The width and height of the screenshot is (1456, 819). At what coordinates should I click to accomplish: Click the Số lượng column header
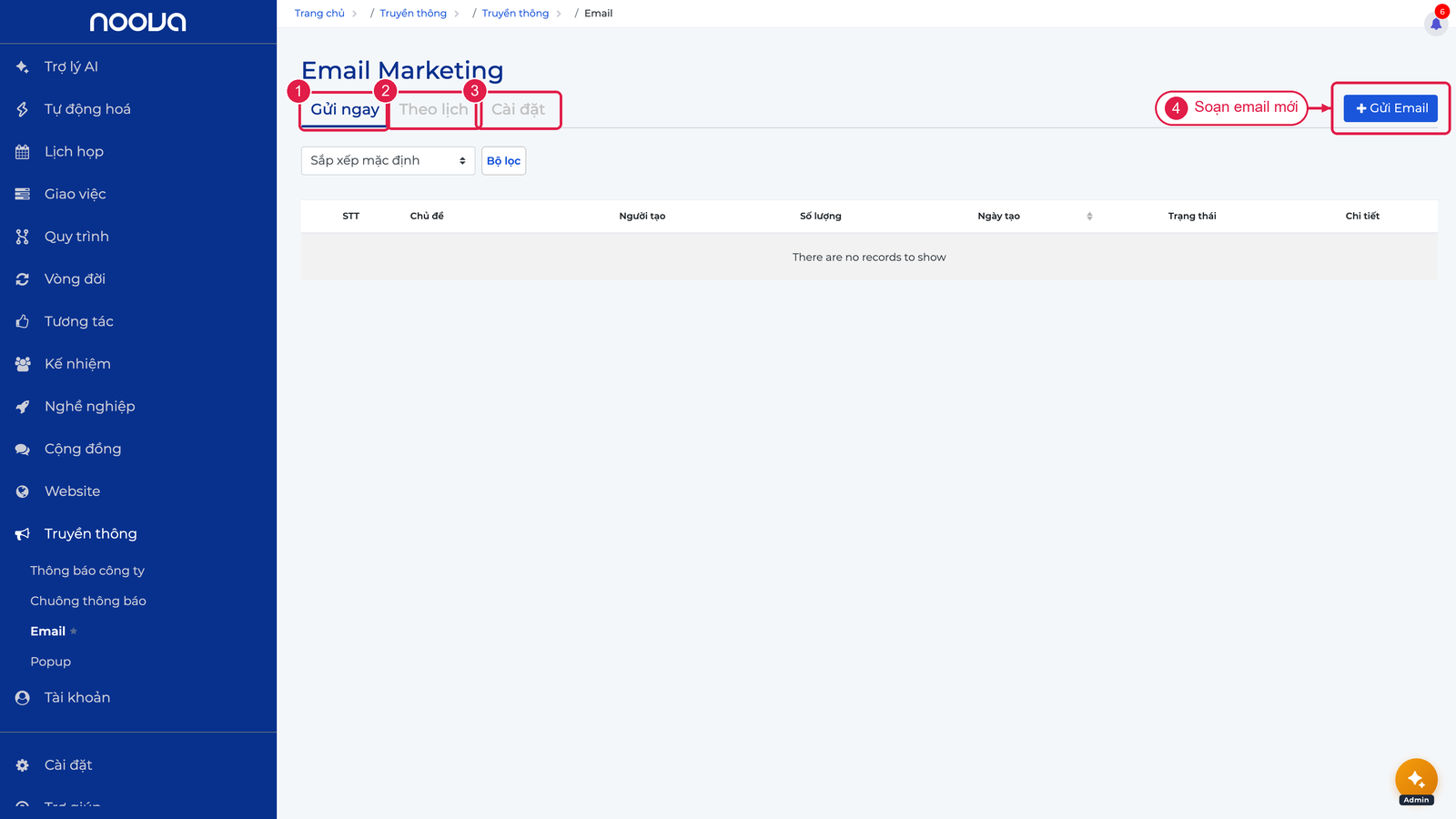tap(821, 217)
